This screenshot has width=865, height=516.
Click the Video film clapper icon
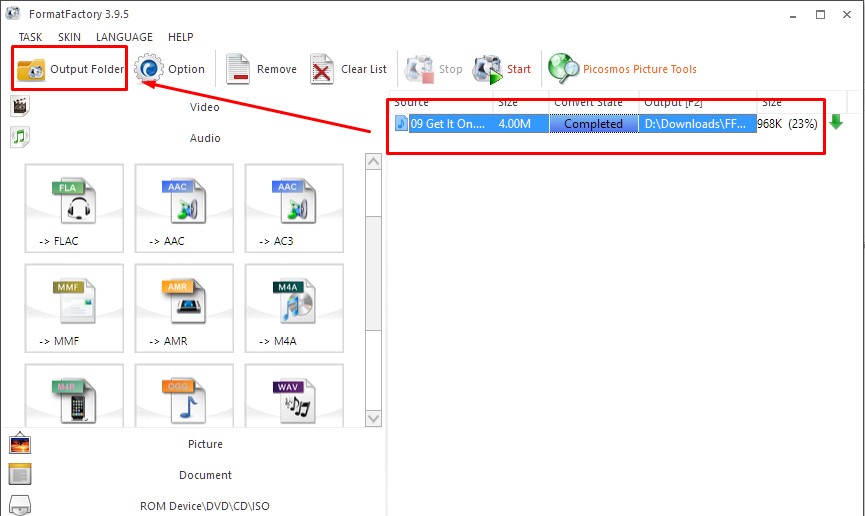click(x=20, y=106)
